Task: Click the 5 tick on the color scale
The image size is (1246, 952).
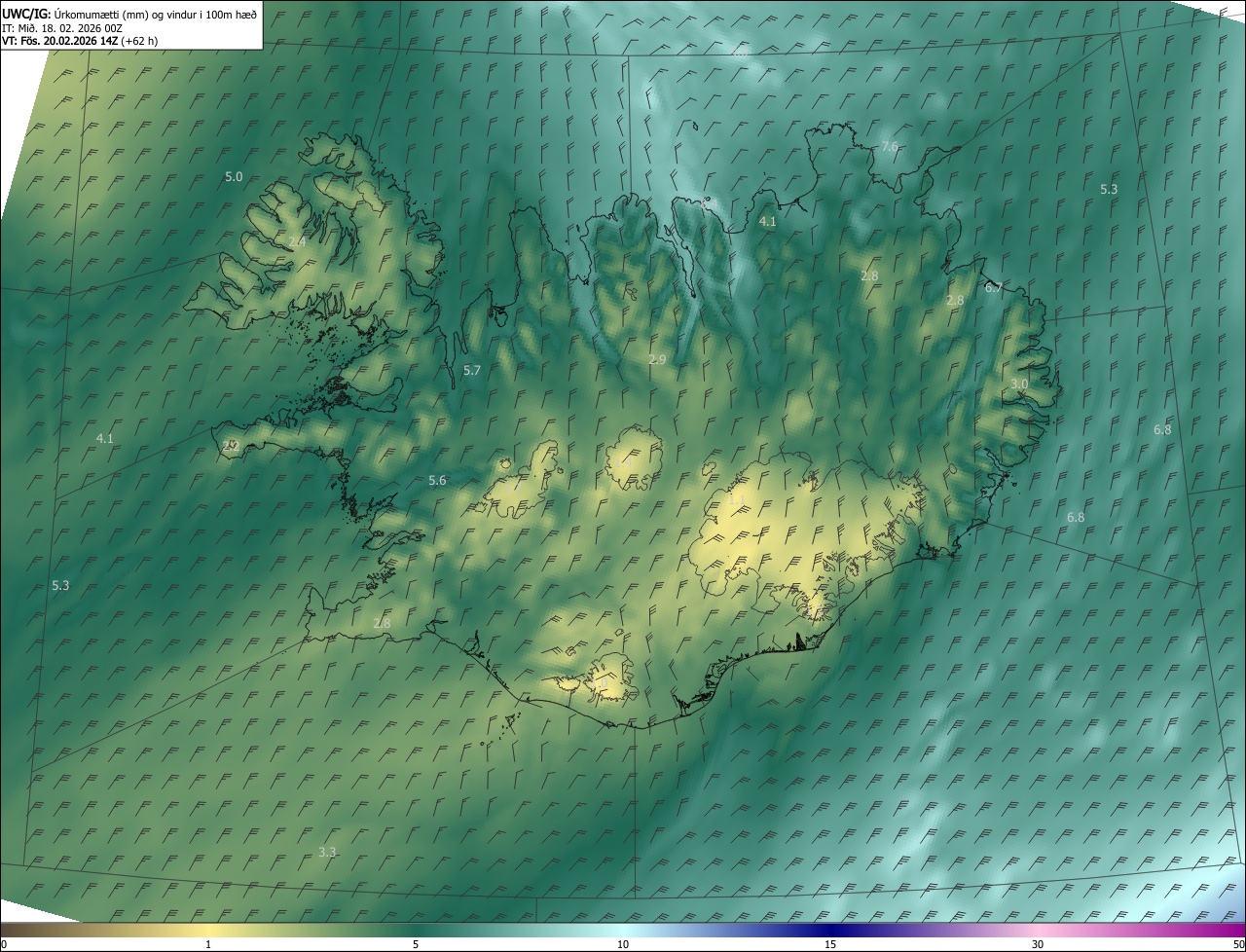Action: coord(416,945)
